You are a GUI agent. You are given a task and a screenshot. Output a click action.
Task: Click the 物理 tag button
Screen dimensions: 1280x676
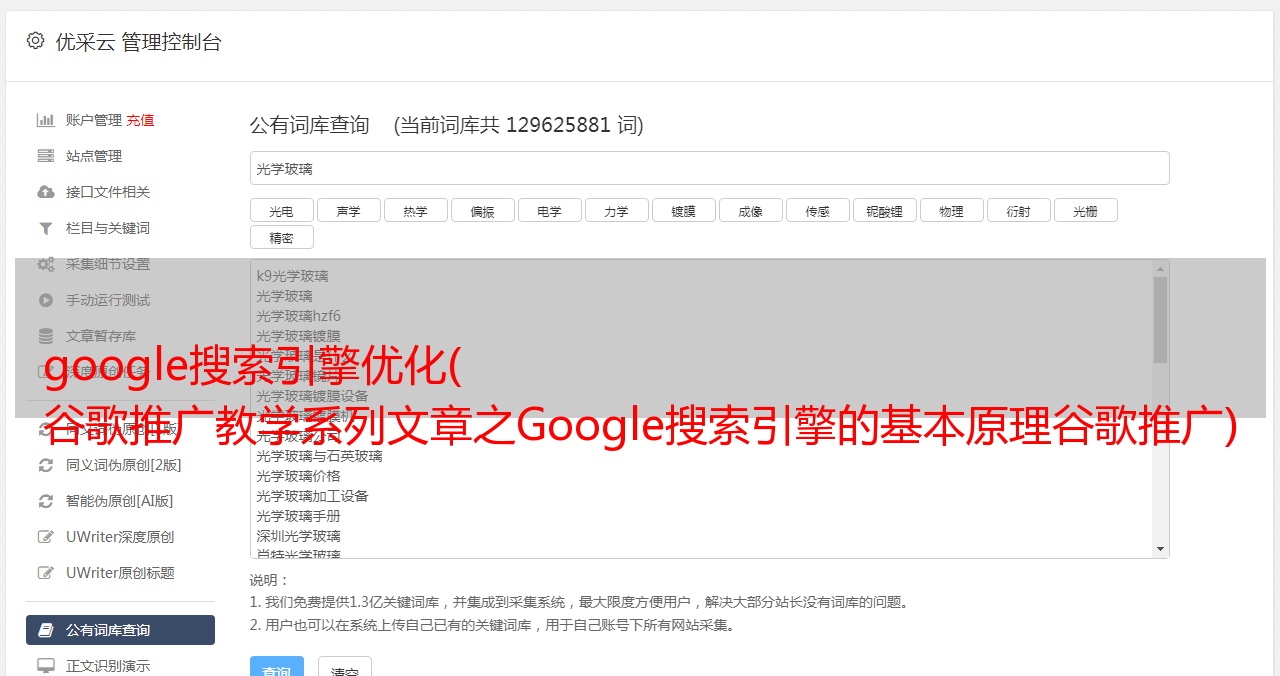point(952,210)
